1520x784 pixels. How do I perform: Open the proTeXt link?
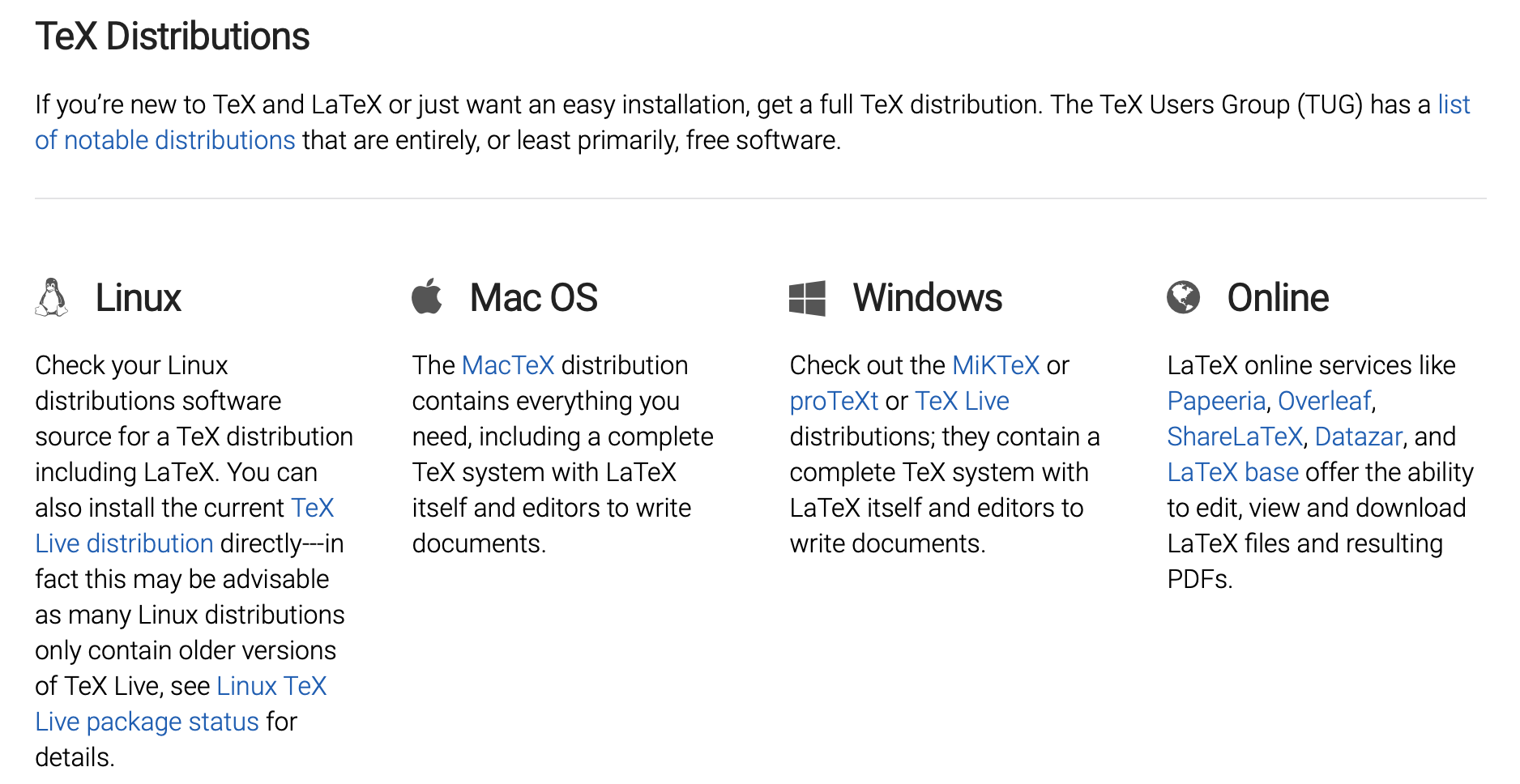(834, 401)
